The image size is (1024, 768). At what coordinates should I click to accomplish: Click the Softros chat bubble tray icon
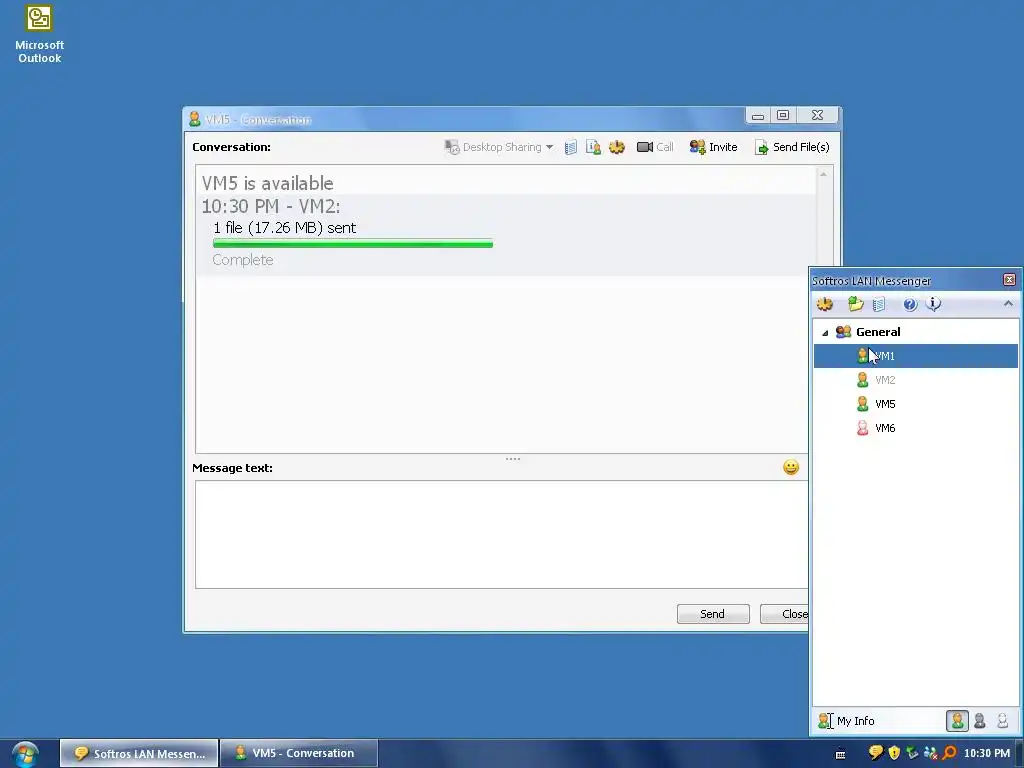pyautogui.click(x=876, y=753)
